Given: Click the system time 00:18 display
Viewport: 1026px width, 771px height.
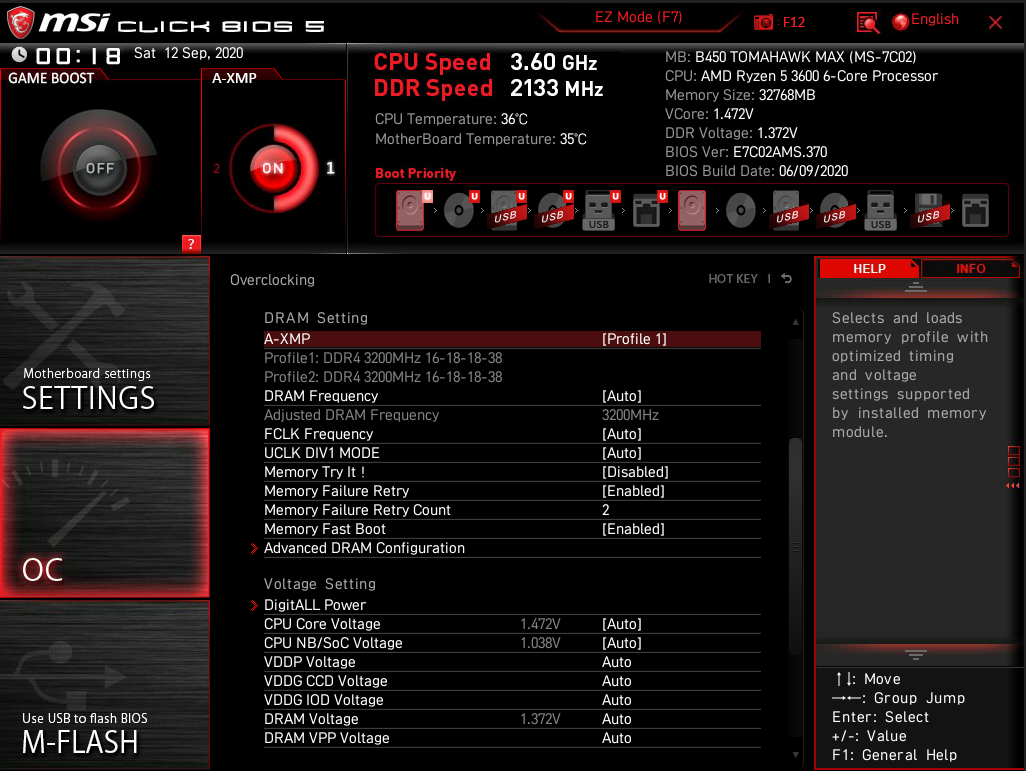Looking at the screenshot, I should (78, 56).
